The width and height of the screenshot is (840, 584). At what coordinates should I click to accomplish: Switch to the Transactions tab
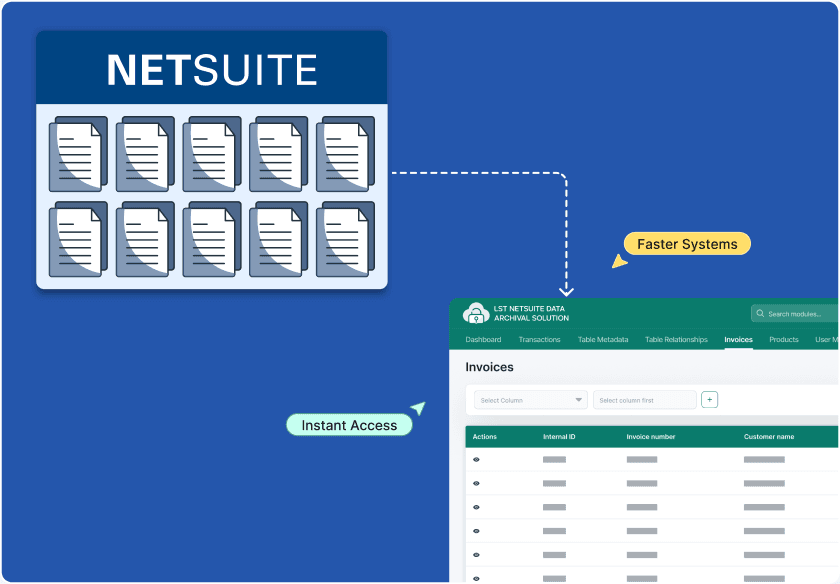539,340
